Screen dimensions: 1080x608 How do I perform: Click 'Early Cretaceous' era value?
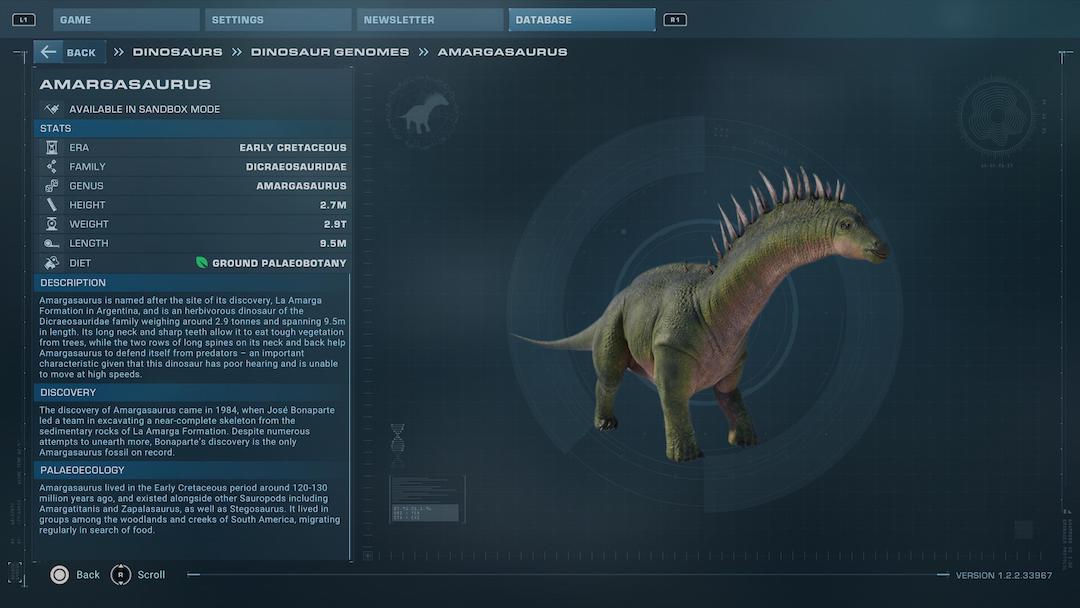(293, 147)
